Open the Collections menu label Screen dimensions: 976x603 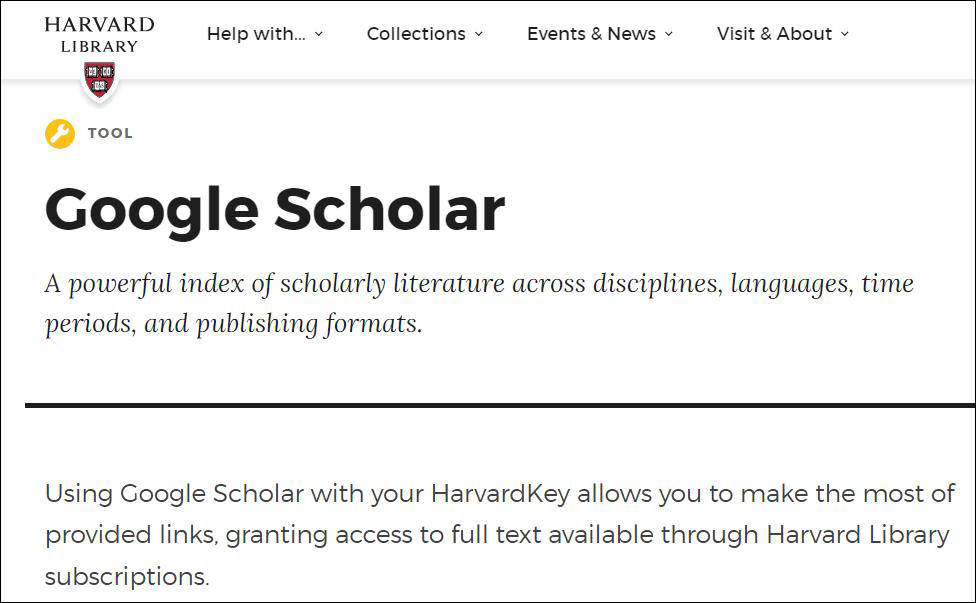(416, 34)
